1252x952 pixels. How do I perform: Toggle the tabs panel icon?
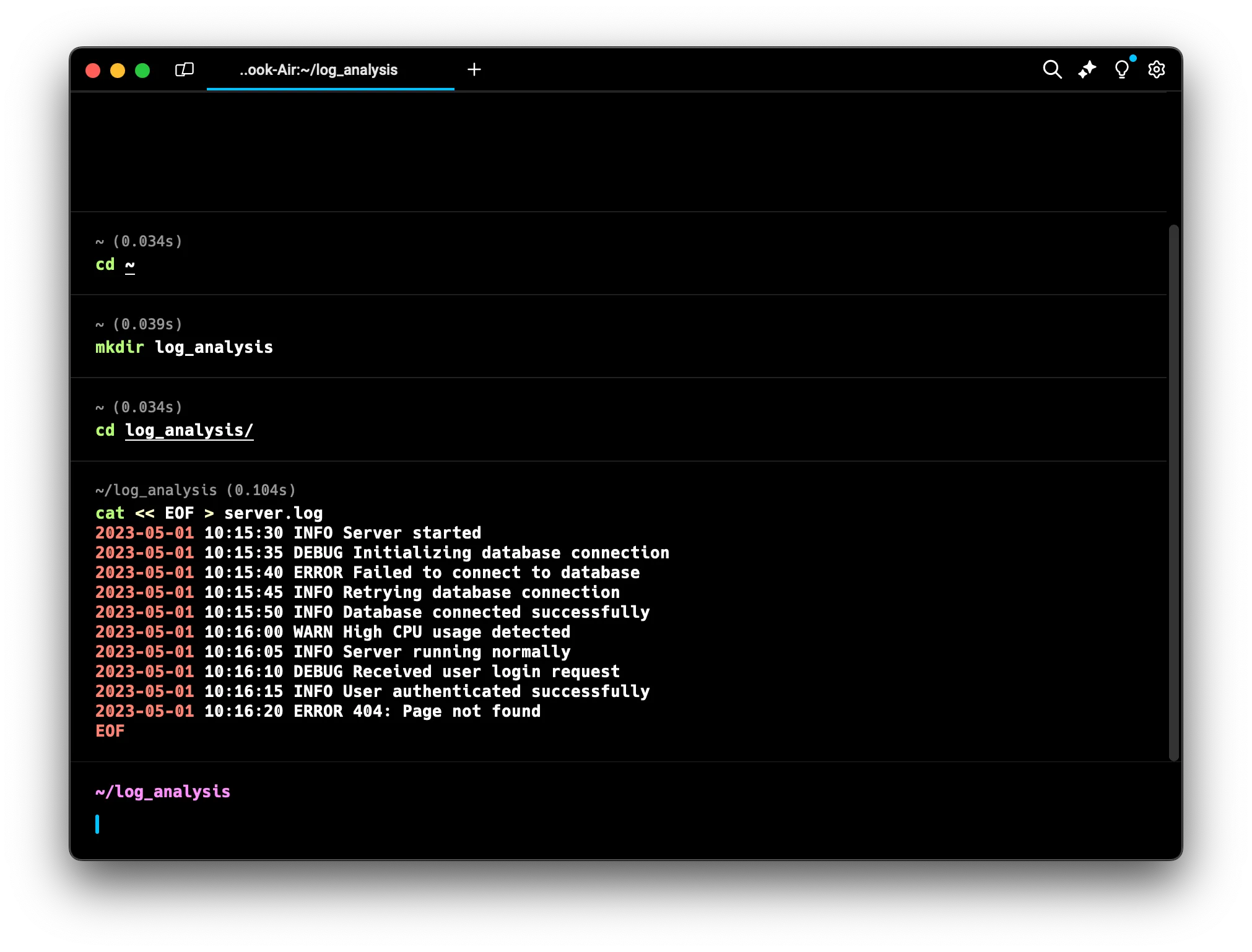184,69
